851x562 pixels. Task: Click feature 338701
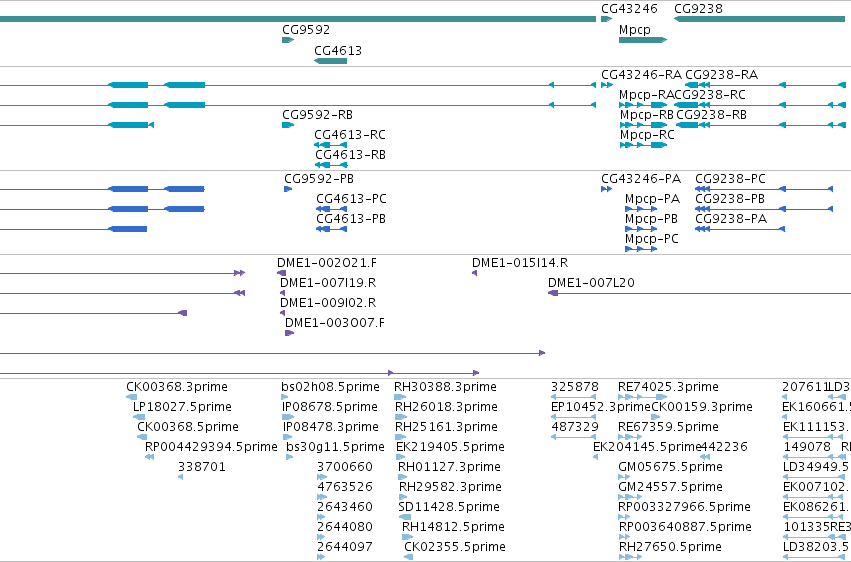(x=201, y=468)
